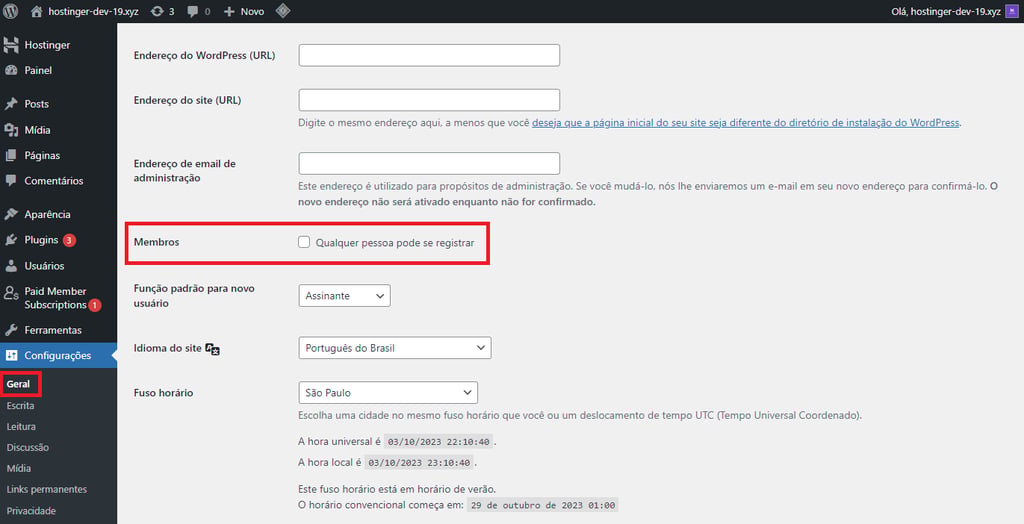Click the Páginas icon
The height and width of the screenshot is (524, 1024).
click(11, 155)
